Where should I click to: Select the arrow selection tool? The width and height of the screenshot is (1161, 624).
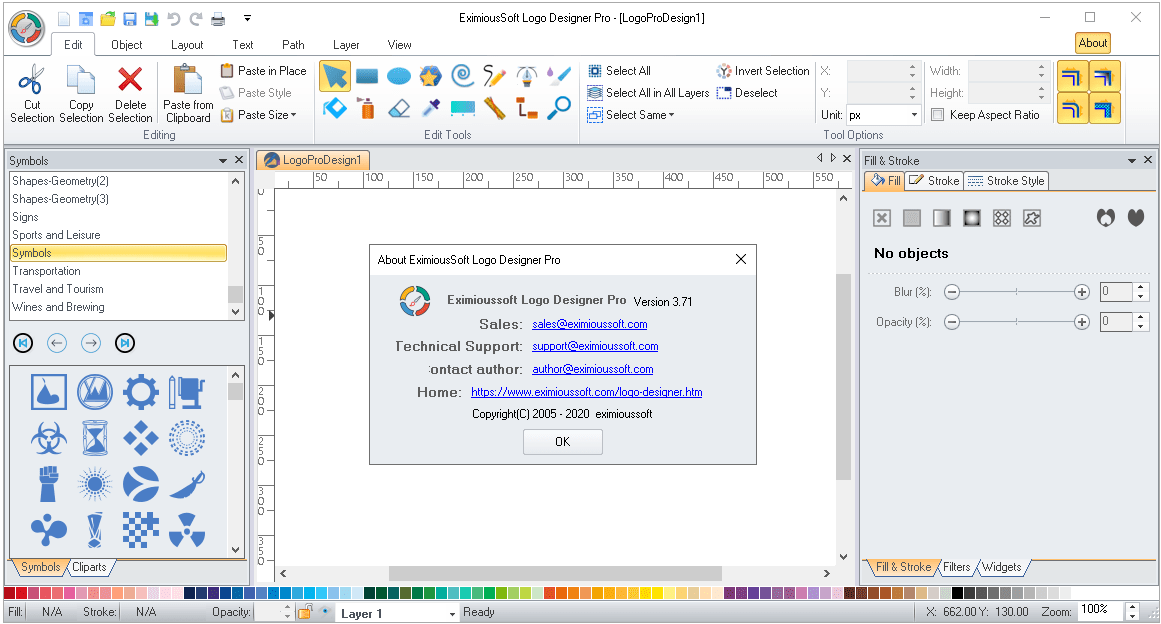click(x=335, y=76)
